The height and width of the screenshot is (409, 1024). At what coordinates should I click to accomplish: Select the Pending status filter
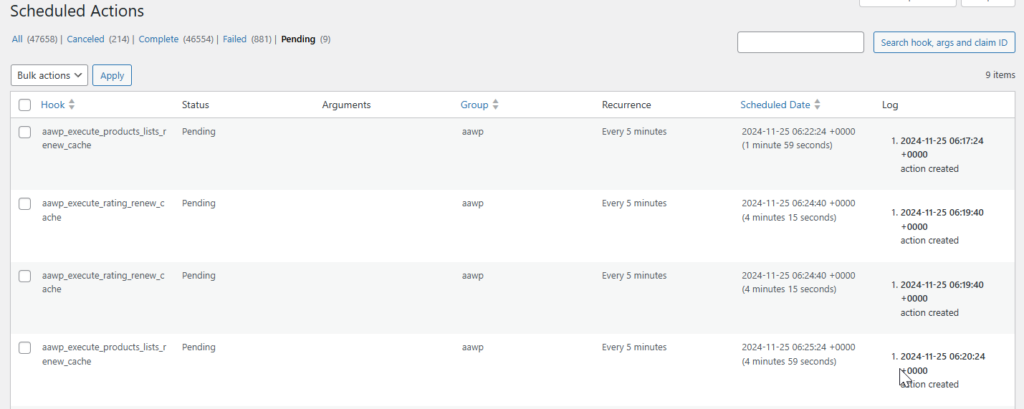click(x=298, y=39)
